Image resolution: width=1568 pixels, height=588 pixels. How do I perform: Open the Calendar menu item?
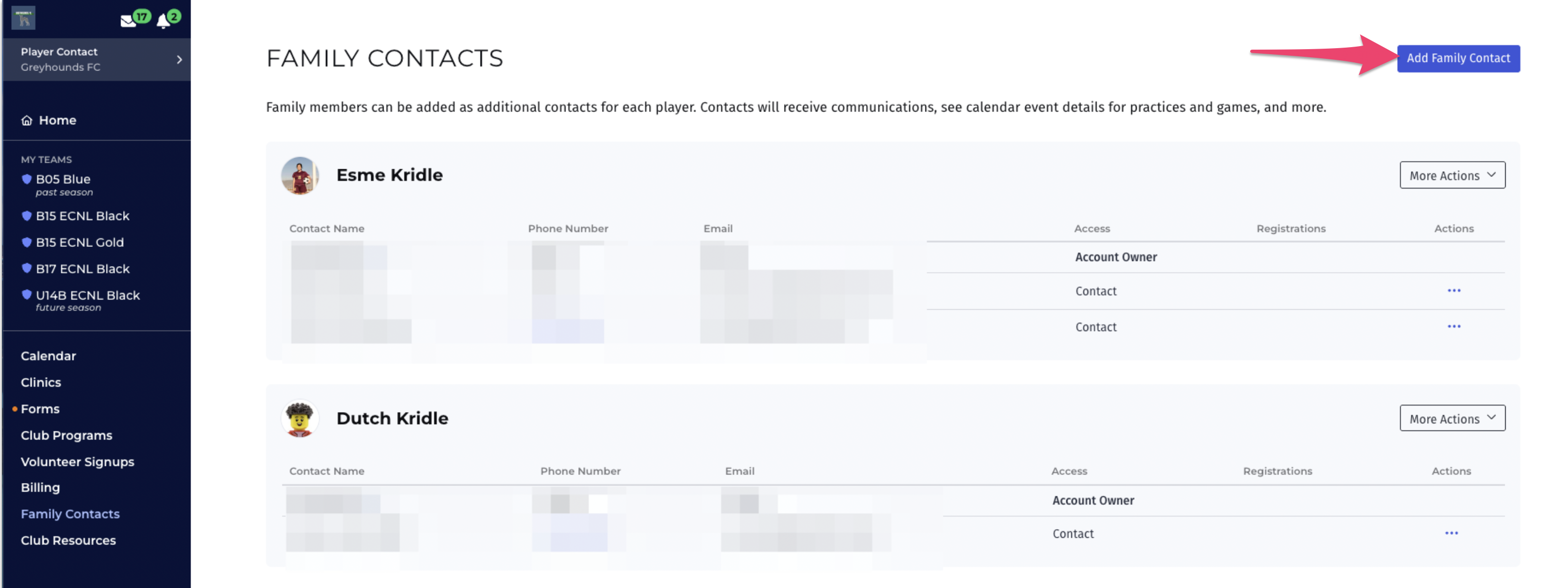(48, 356)
